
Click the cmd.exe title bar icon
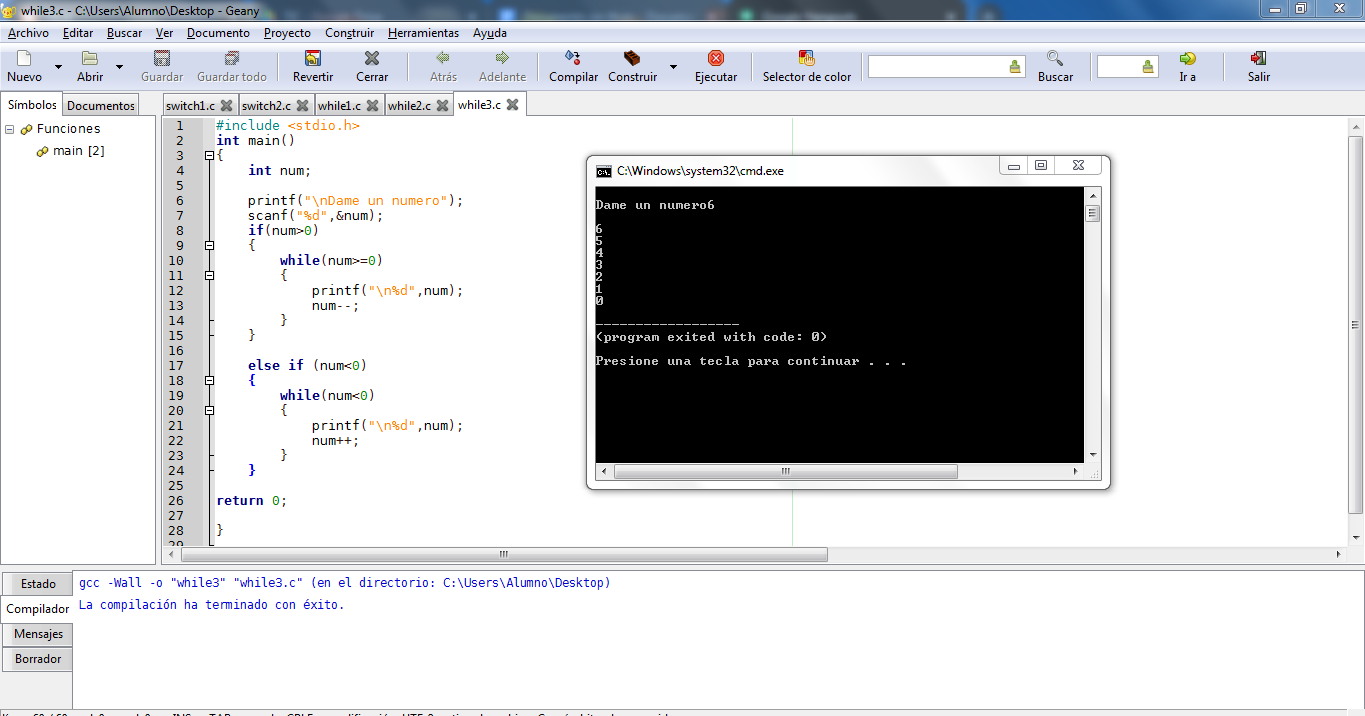603,171
